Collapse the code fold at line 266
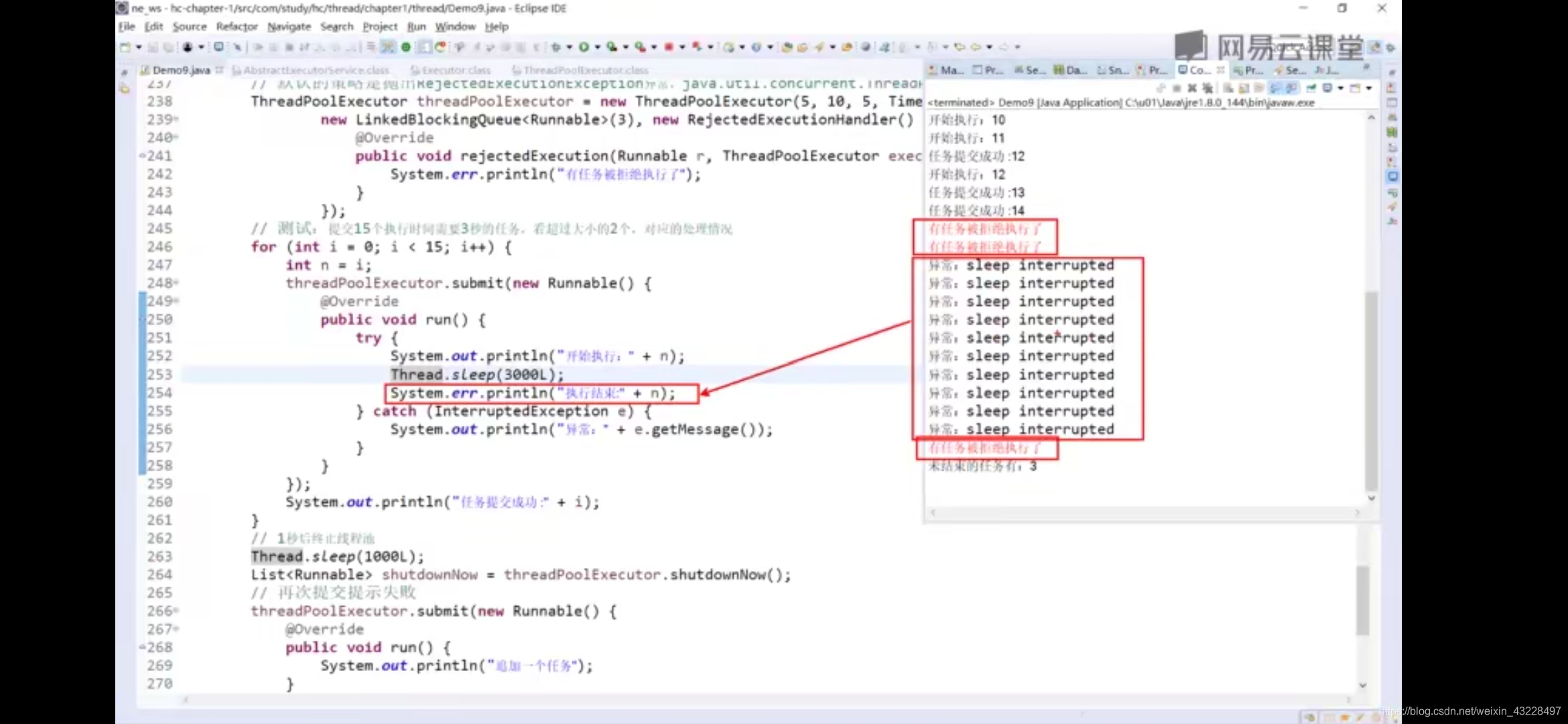The height and width of the screenshot is (724, 1568). tap(176, 611)
